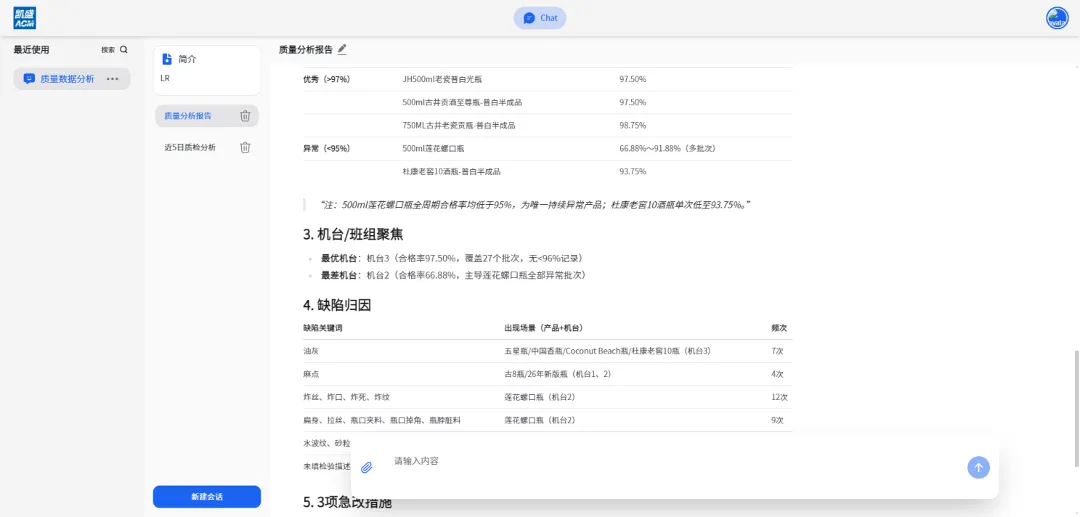This screenshot has height=517, width=1080.
Task: Click the 出现场景(产品+机台) column header
Action: coord(543,328)
